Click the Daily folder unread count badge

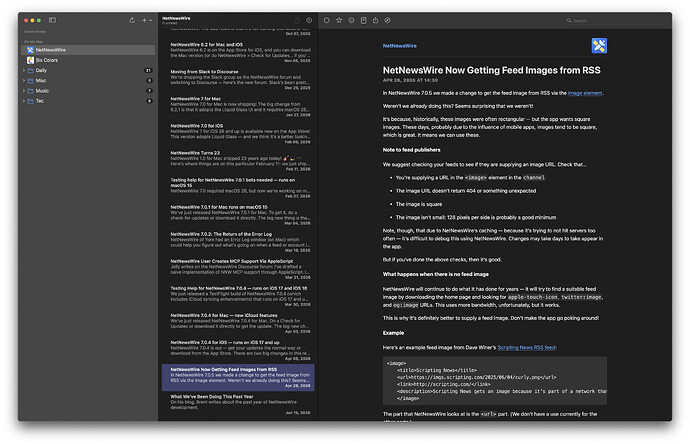pyautogui.click(x=148, y=70)
